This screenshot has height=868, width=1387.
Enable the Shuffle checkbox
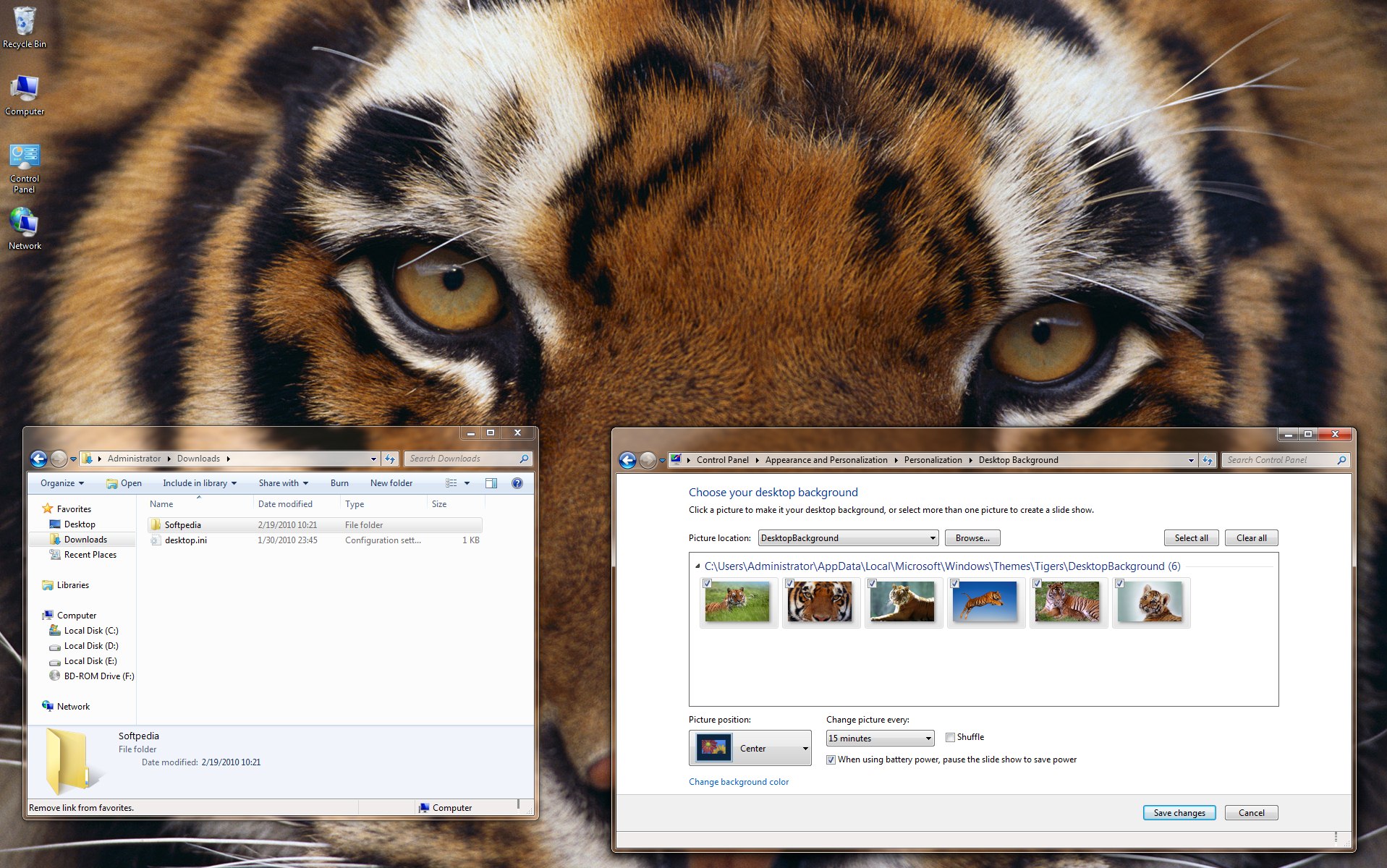point(951,738)
